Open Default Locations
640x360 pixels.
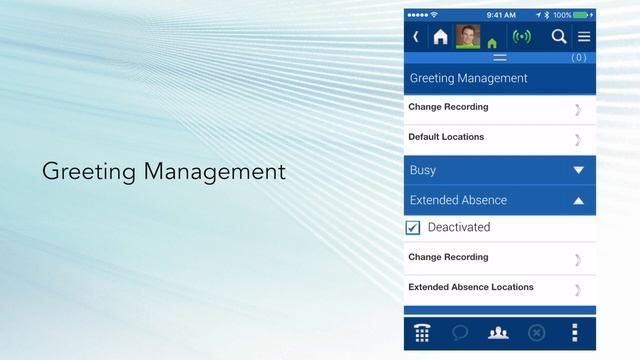pos(500,140)
